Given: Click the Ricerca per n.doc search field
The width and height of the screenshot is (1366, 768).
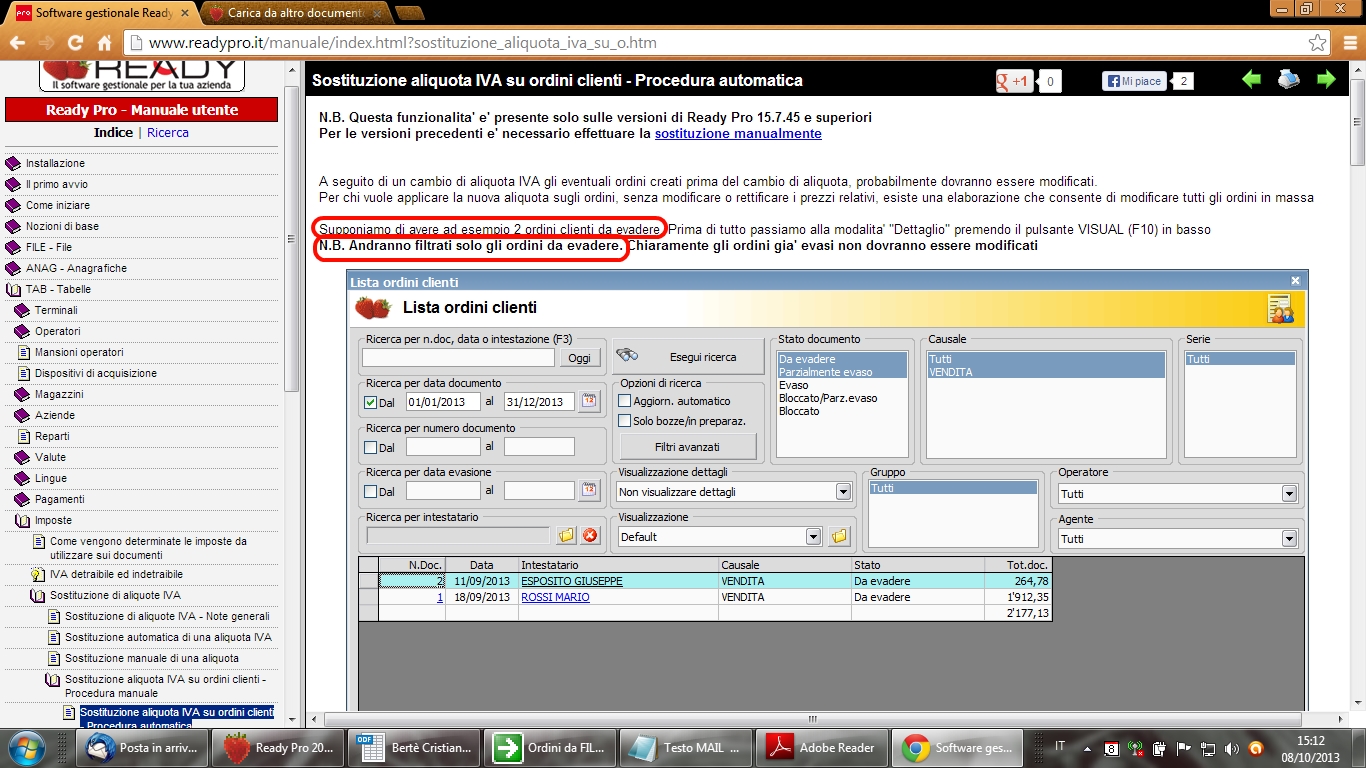Looking at the screenshot, I should 458,358.
